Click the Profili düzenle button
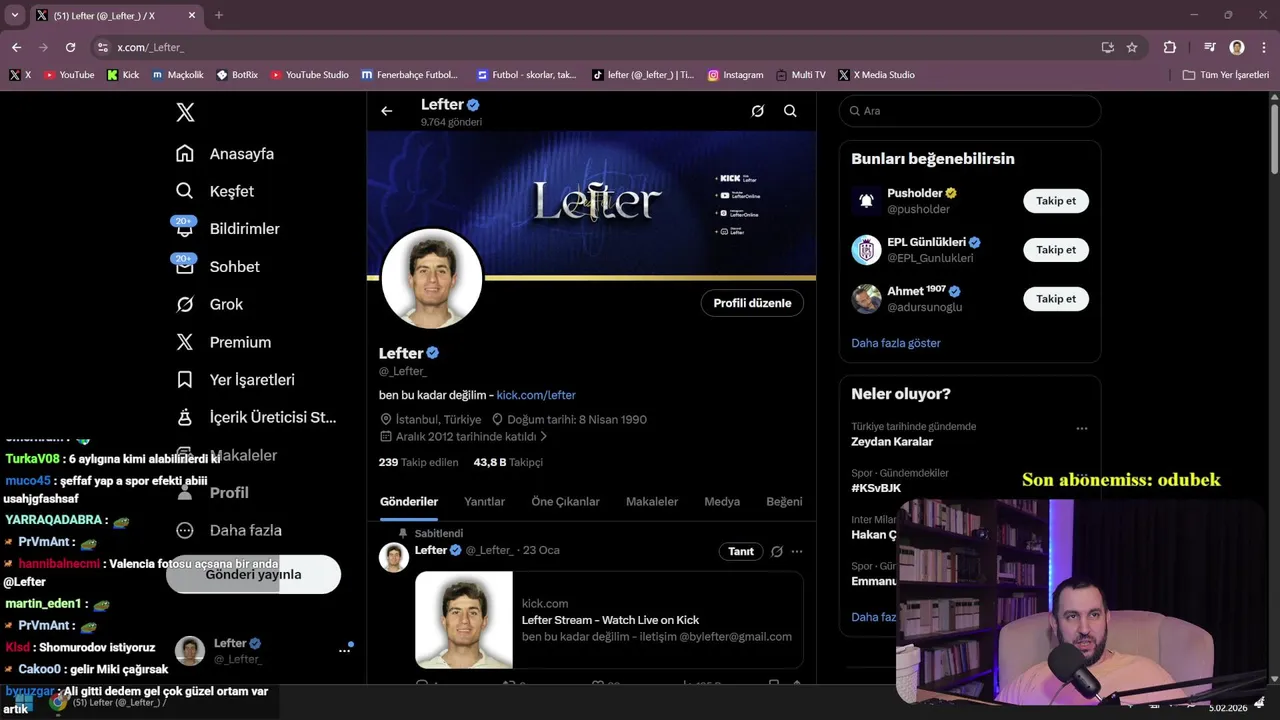1280x720 pixels. click(x=752, y=303)
